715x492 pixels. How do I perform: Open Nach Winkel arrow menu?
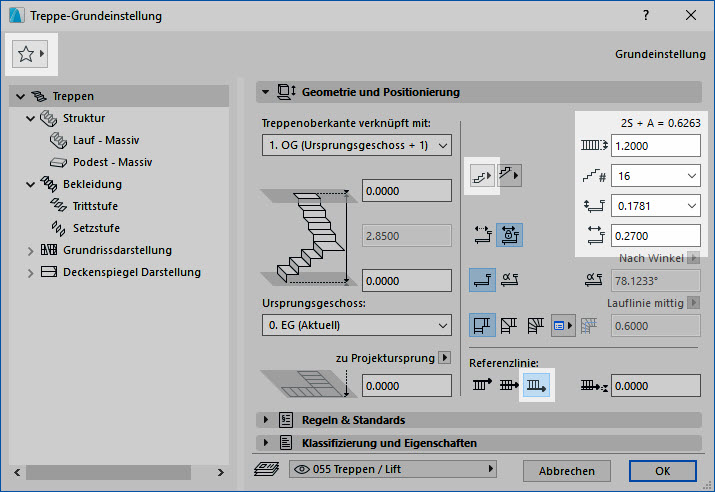pyautogui.click(x=694, y=258)
